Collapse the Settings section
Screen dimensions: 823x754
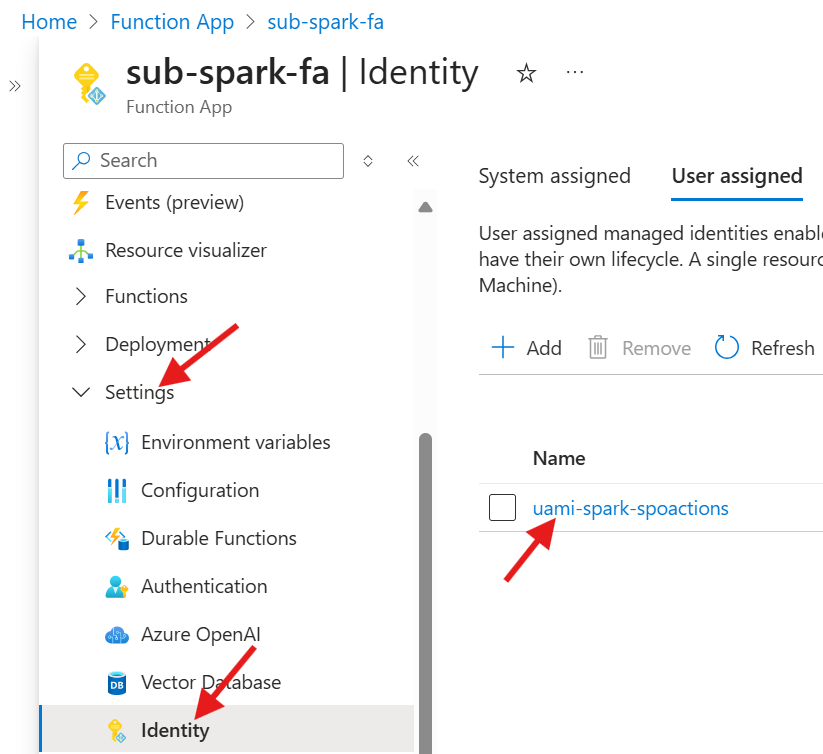coord(81,393)
